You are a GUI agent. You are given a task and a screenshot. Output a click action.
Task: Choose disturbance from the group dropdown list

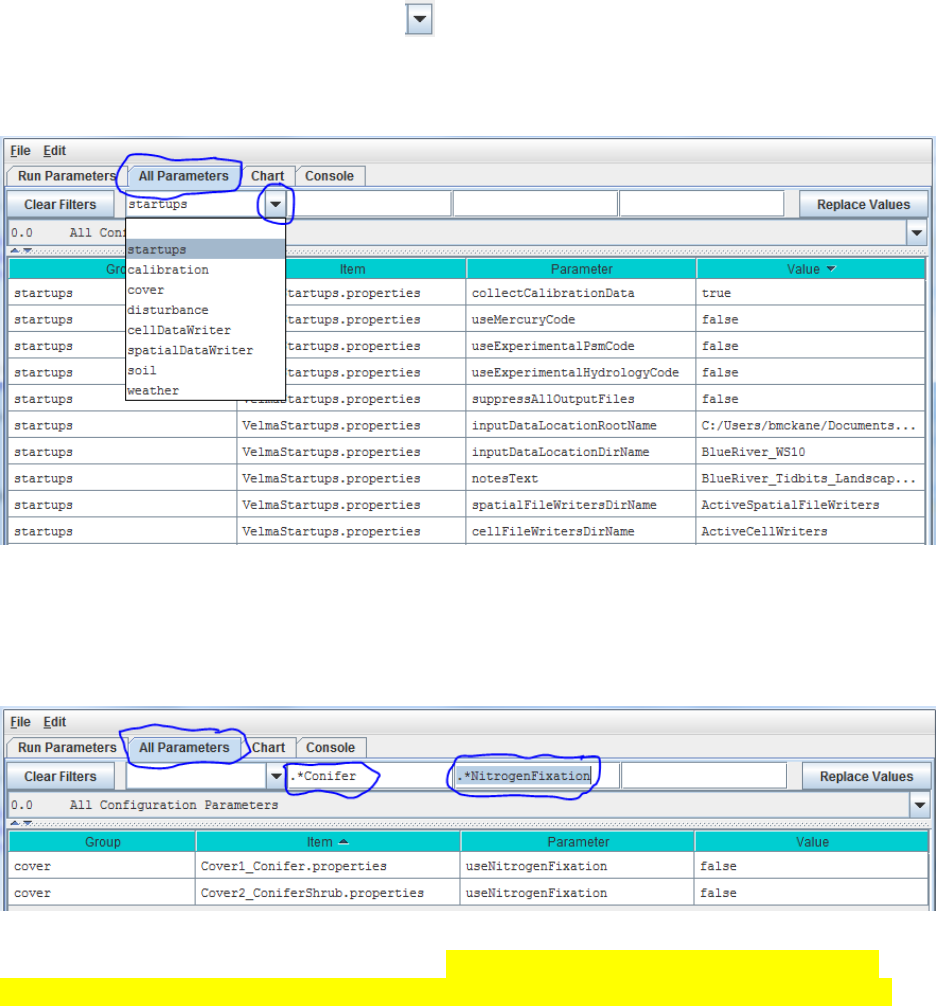(205, 310)
